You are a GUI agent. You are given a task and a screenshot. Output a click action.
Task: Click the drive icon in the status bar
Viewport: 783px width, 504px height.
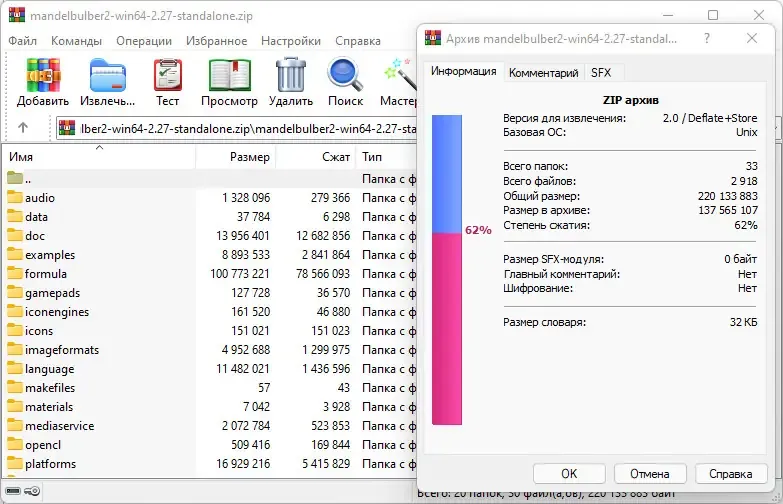click(x=13, y=491)
